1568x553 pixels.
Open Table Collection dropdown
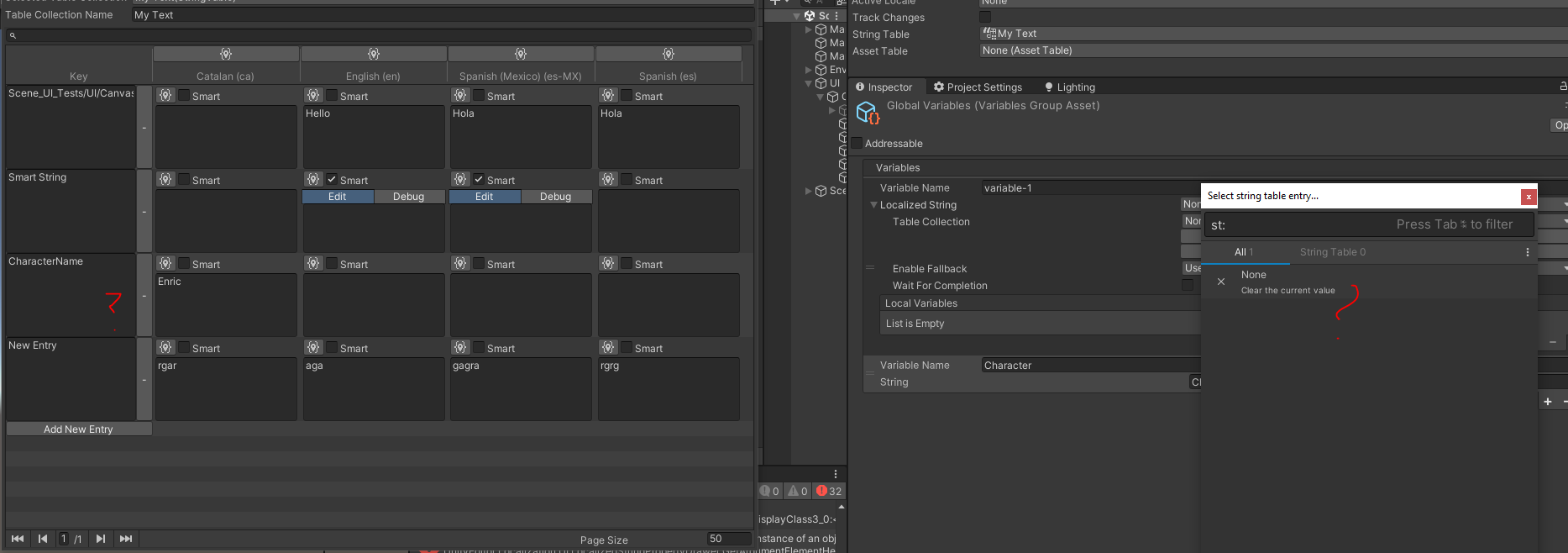point(1192,222)
